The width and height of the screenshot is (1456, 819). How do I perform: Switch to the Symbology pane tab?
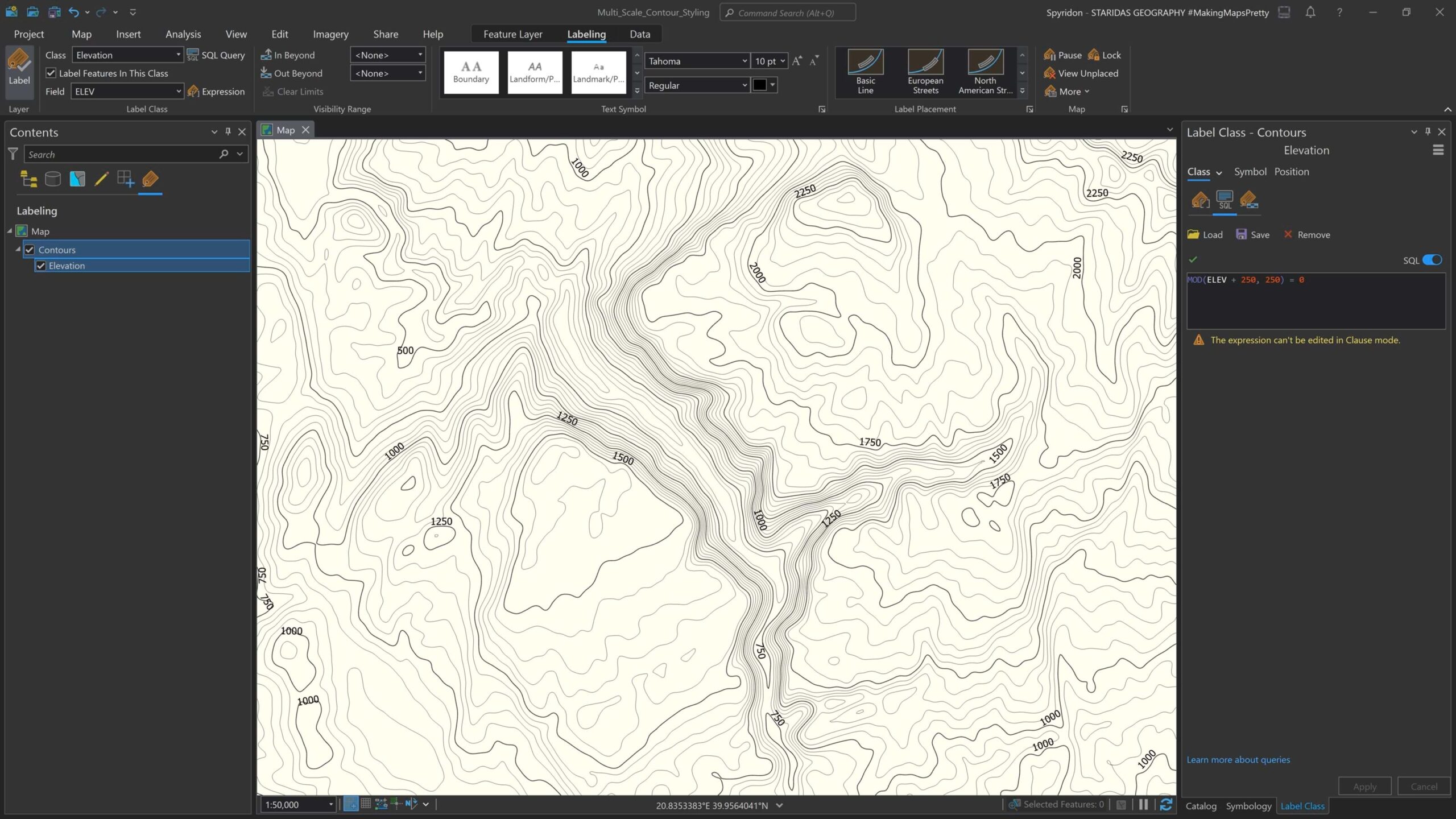click(1248, 806)
